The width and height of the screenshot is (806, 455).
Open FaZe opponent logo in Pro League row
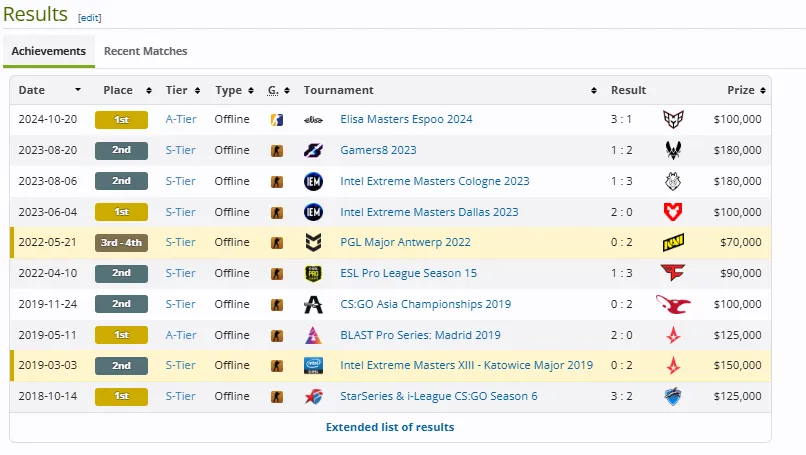click(673, 272)
